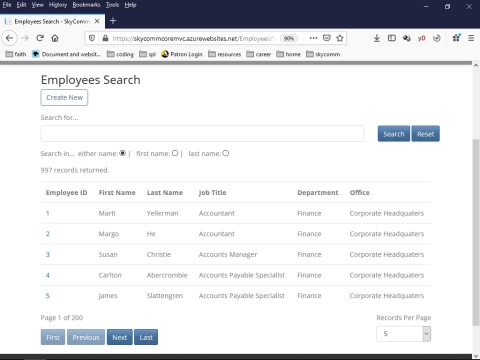Open the spl bookmarks folder
This screenshot has height=360, width=480.
tap(147, 54)
